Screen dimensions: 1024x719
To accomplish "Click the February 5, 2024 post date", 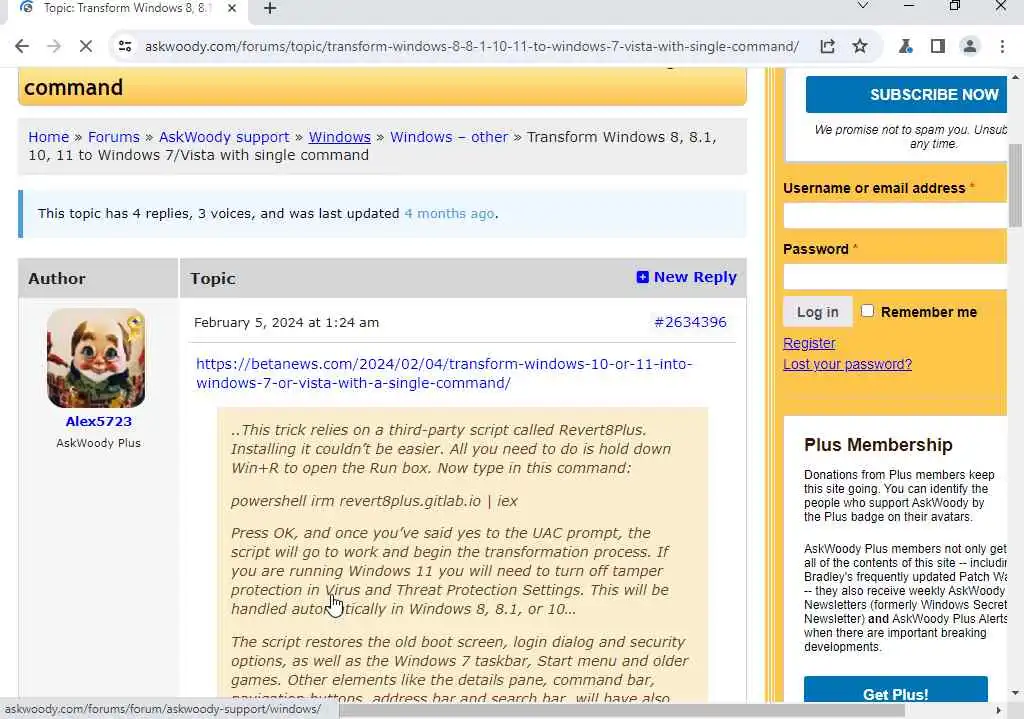I will coord(286,323).
